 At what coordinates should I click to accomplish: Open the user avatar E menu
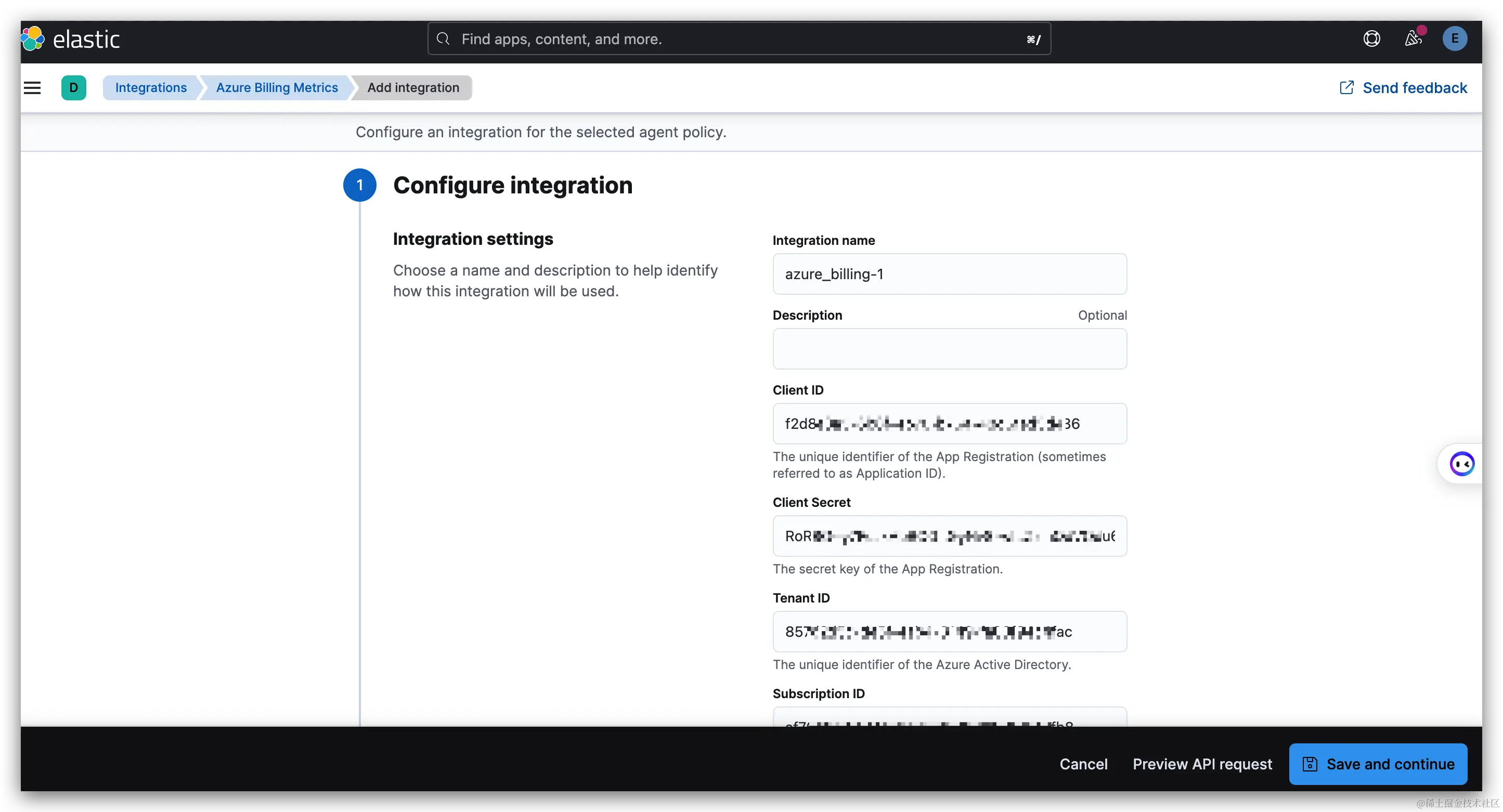pos(1455,38)
